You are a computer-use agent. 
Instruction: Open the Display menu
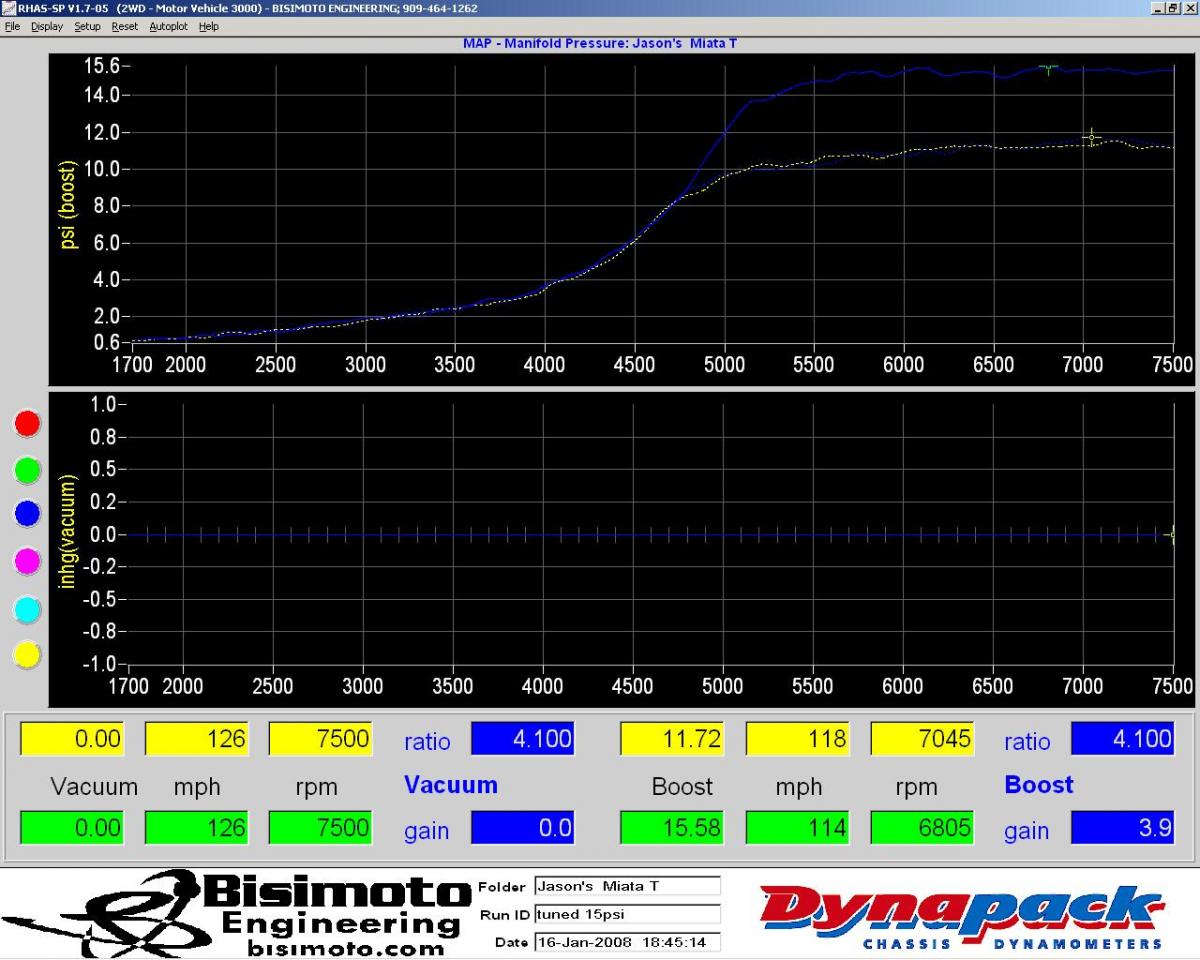click(46, 26)
